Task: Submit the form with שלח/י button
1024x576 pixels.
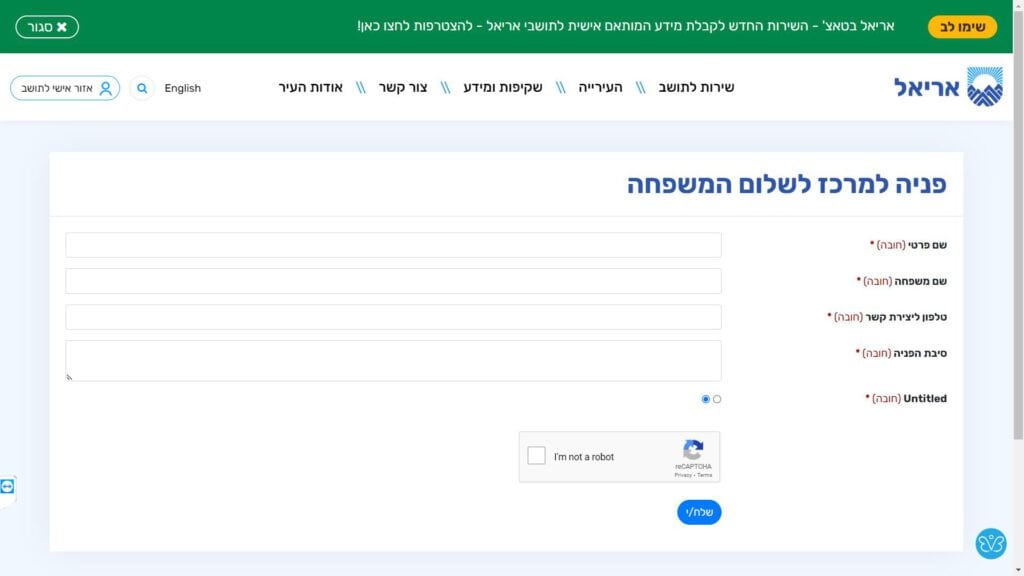Action: pyautogui.click(x=699, y=512)
